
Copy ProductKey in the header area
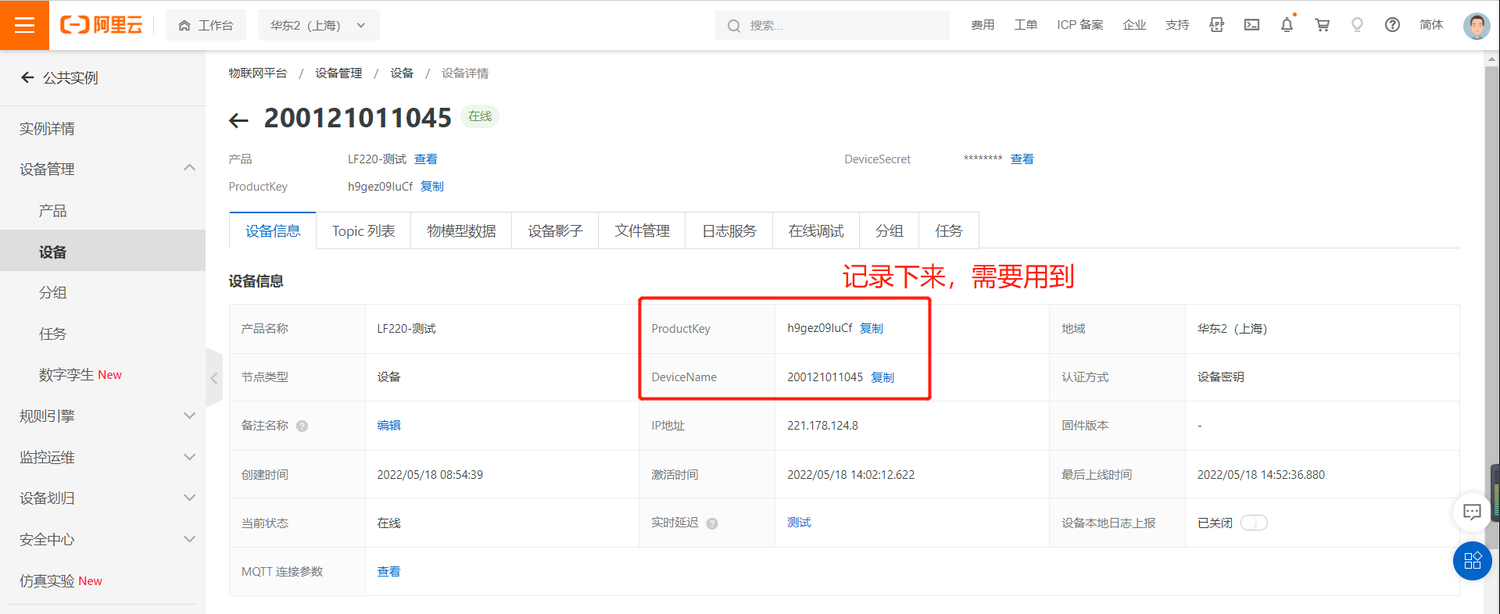pyautogui.click(x=432, y=186)
